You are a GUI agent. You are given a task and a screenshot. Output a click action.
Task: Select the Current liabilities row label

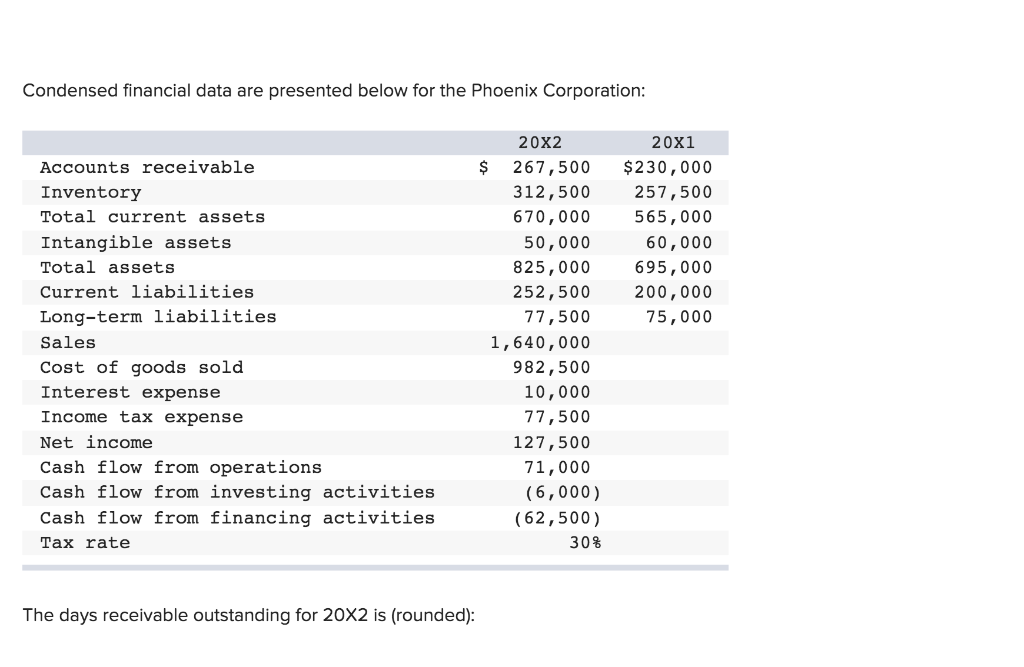coord(147,292)
